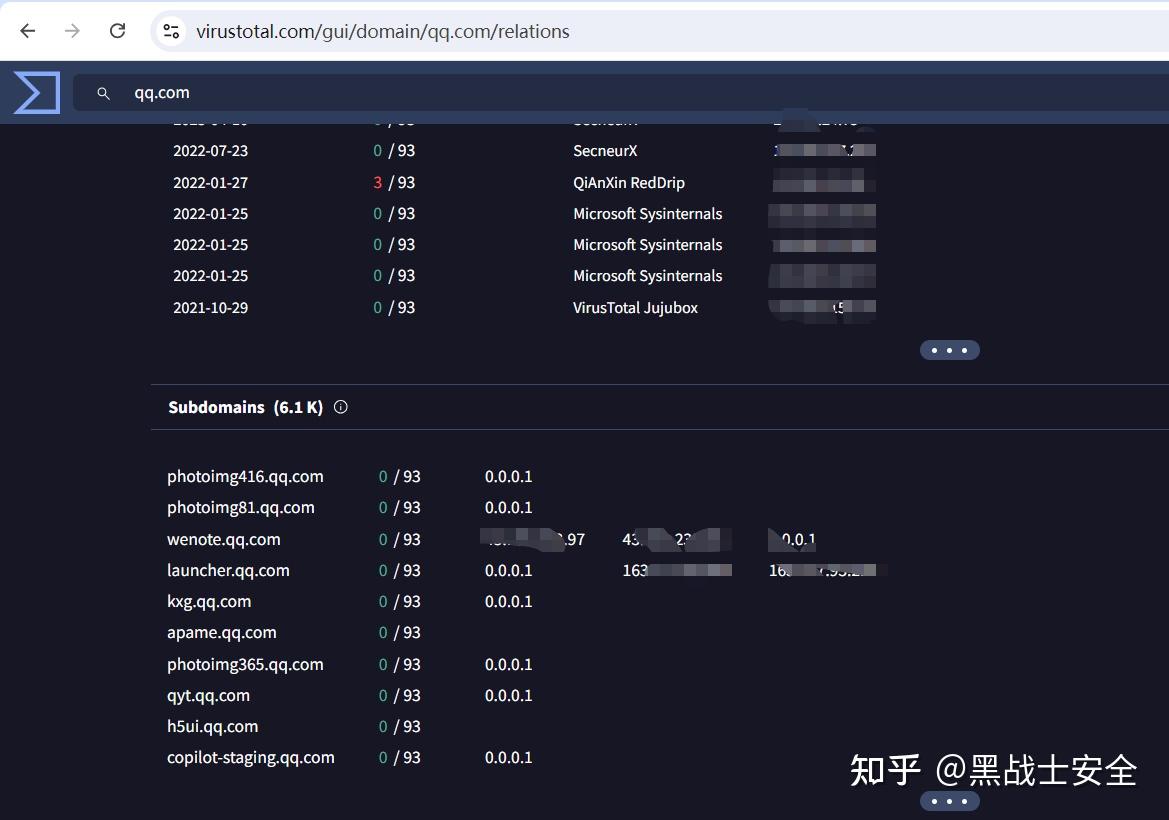Click detection score for wenote.qq.com
The height and width of the screenshot is (820, 1169).
pyautogui.click(x=400, y=539)
